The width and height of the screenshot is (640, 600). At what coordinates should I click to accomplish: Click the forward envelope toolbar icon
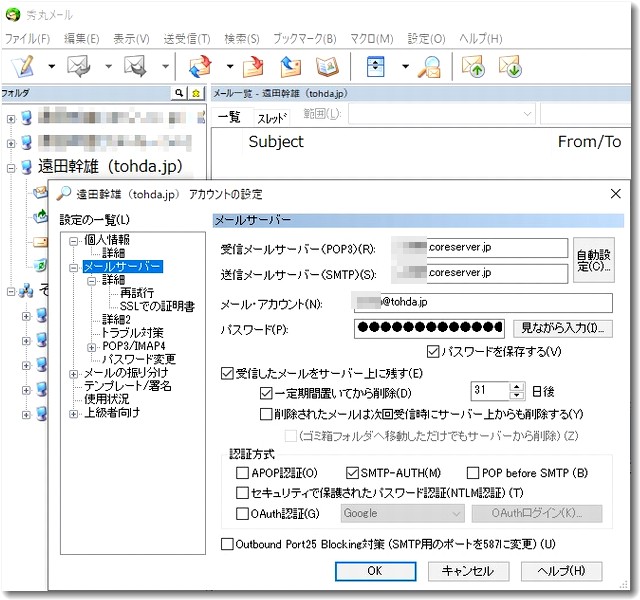coord(135,68)
